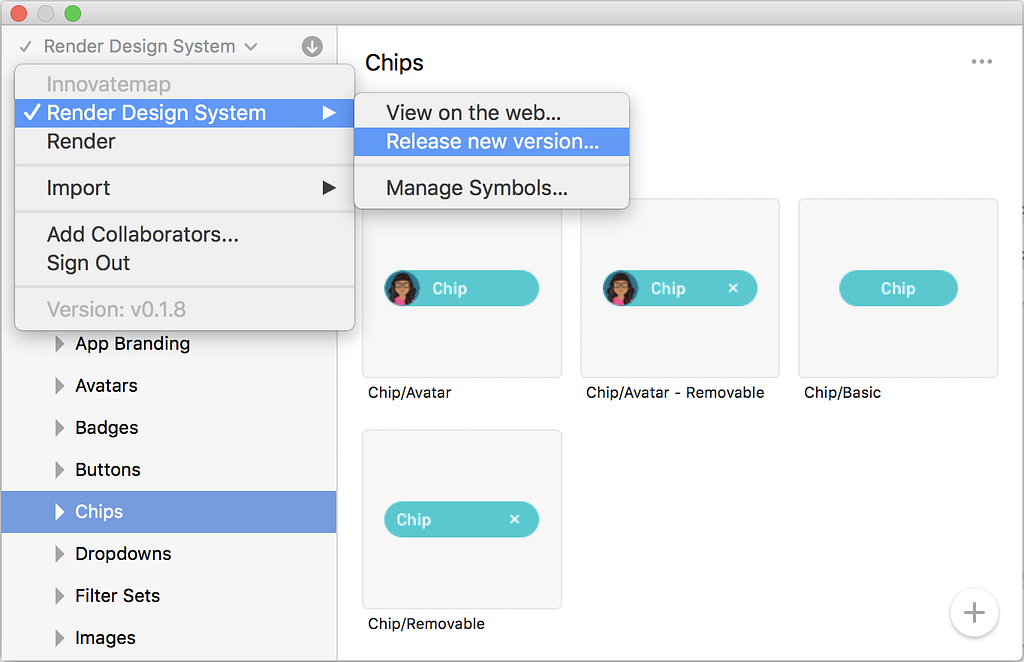Click the Chip/Basic label text
This screenshot has height=662, width=1024.
842,392
